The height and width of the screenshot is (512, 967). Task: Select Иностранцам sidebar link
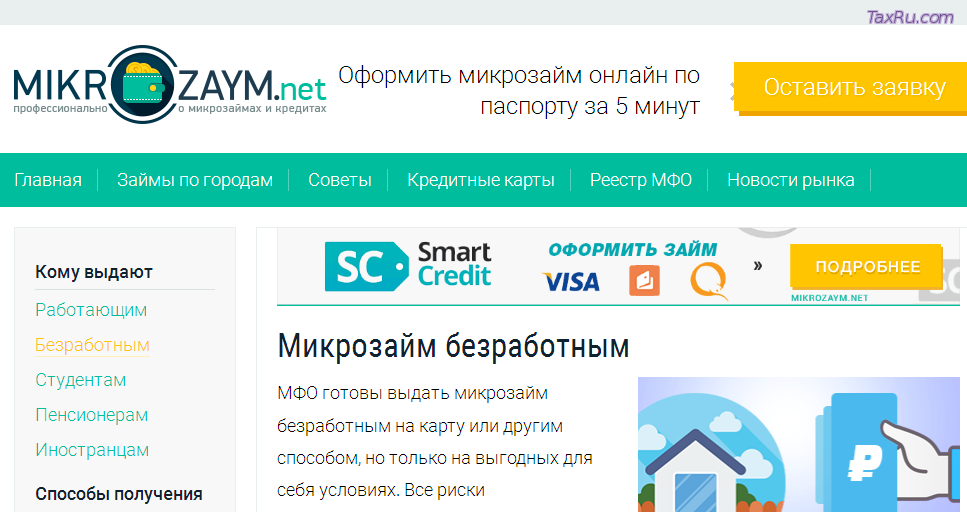click(x=92, y=450)
